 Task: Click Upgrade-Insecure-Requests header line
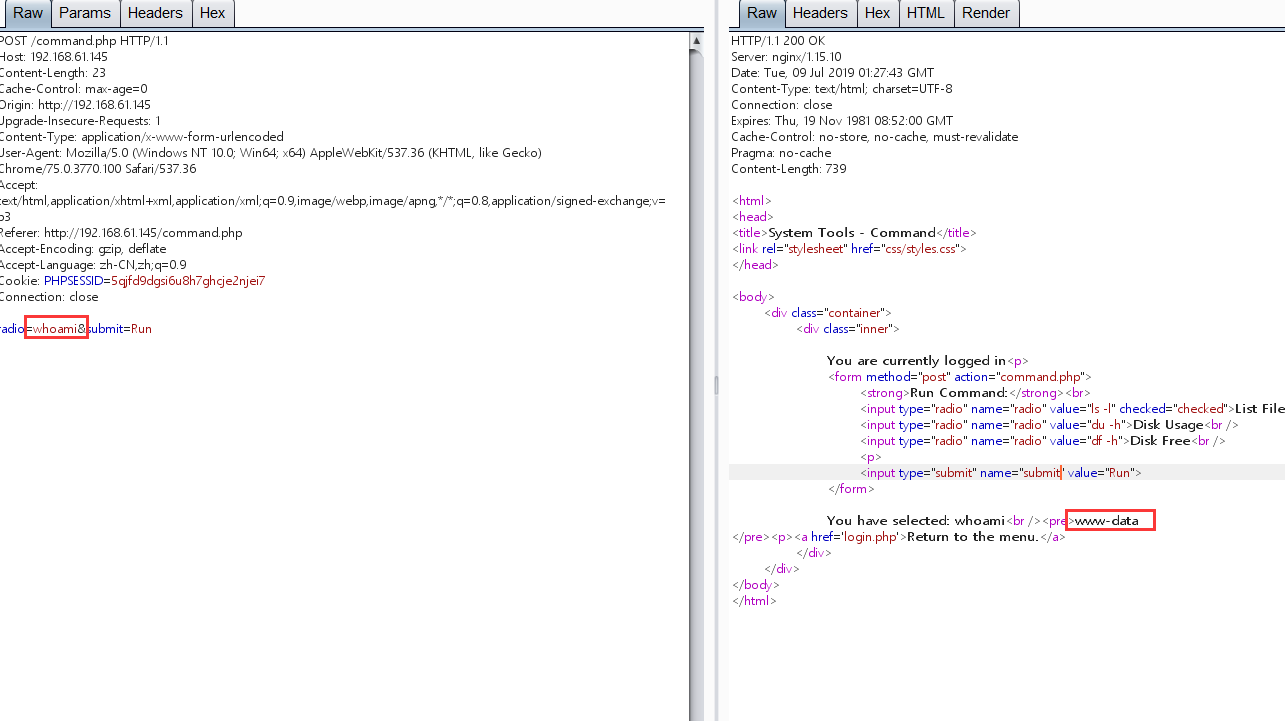click(80, 121)
